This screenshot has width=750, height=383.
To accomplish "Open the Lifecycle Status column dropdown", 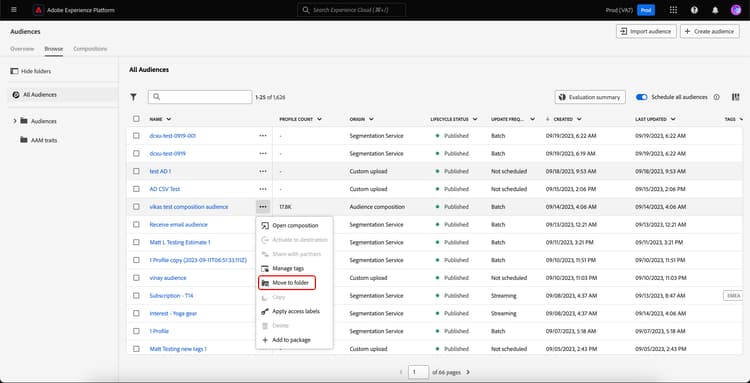I will (x=474, y=119).
